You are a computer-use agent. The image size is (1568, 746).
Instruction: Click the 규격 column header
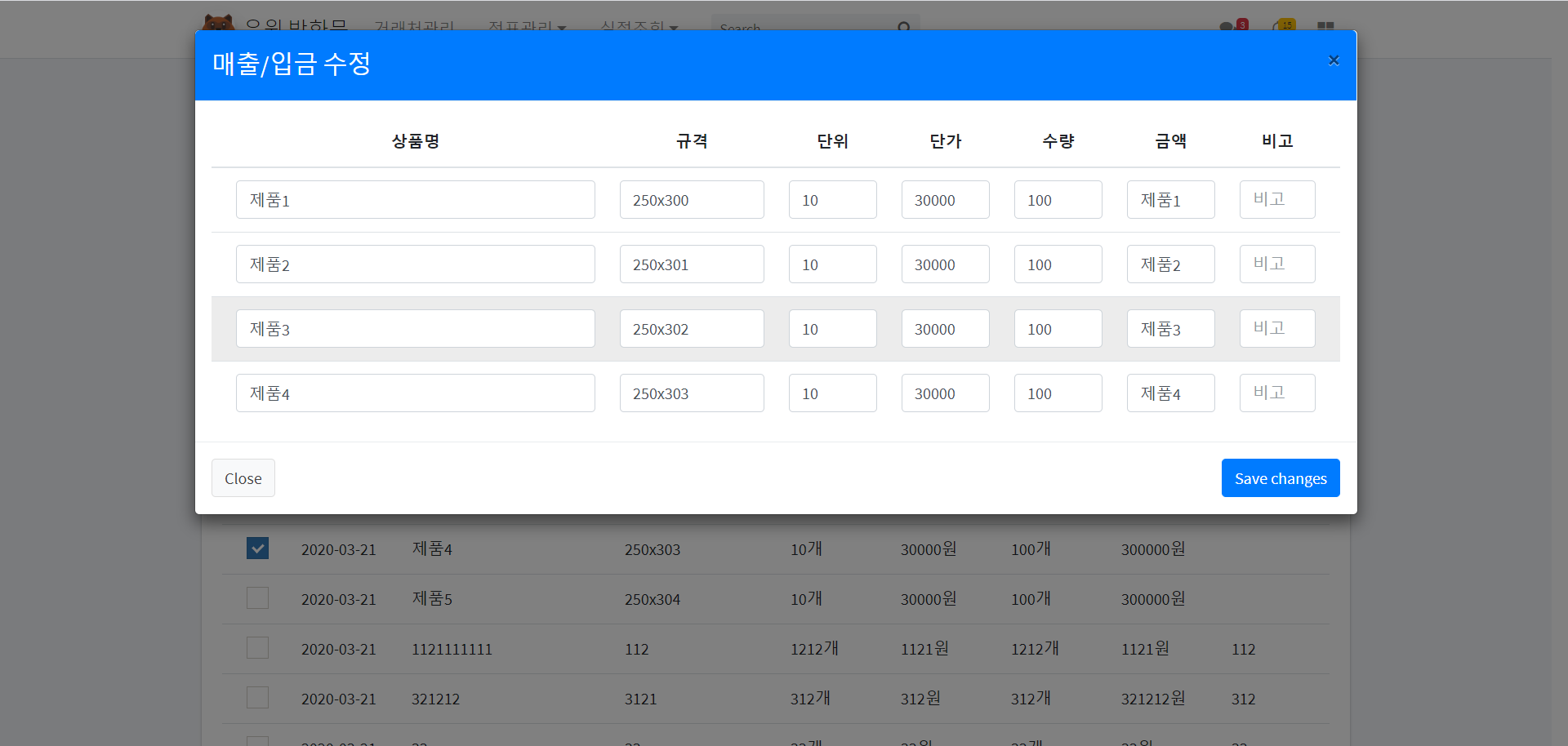(692, 141)
